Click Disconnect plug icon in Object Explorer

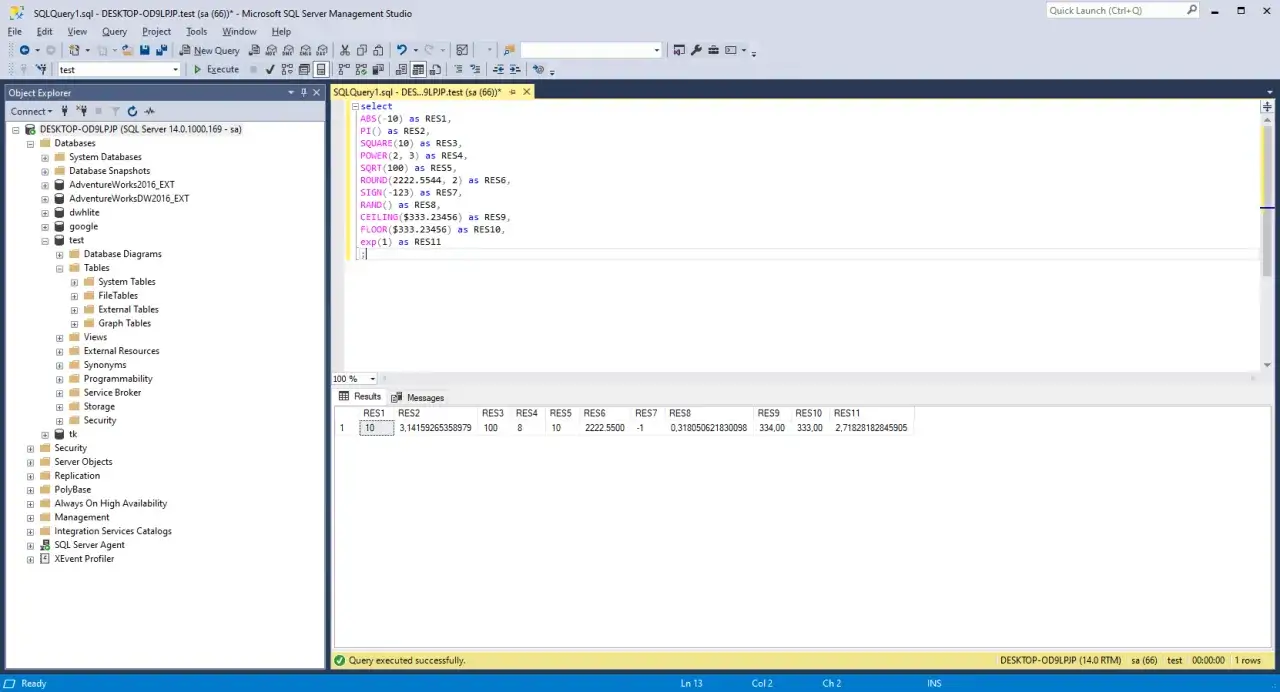(x=82, y=111)
